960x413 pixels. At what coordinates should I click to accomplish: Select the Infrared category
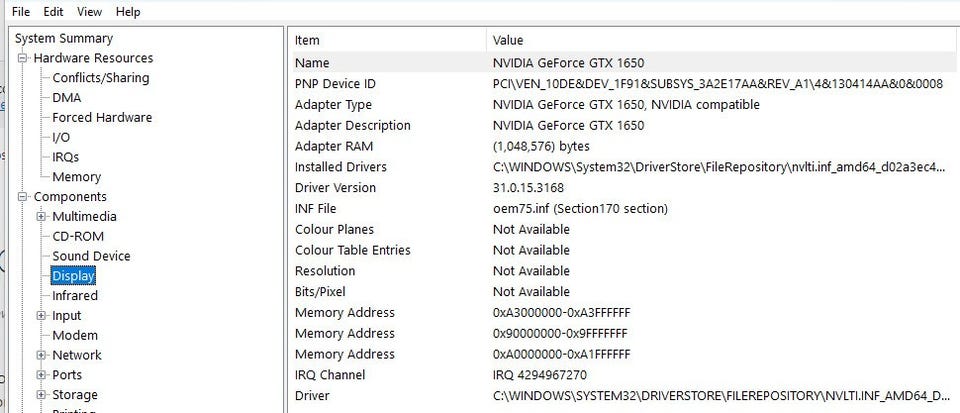(x=75, y=296)
